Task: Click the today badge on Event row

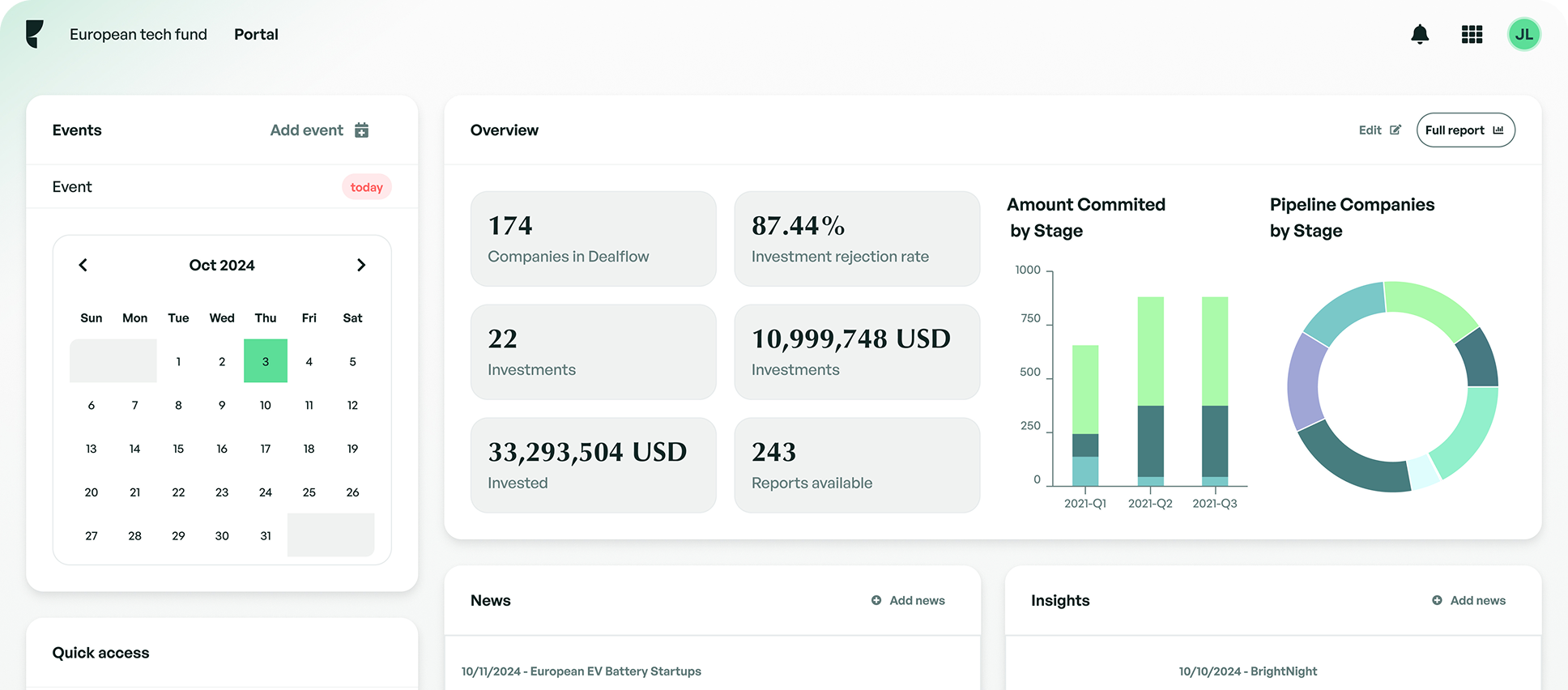Action: [367, 187]
